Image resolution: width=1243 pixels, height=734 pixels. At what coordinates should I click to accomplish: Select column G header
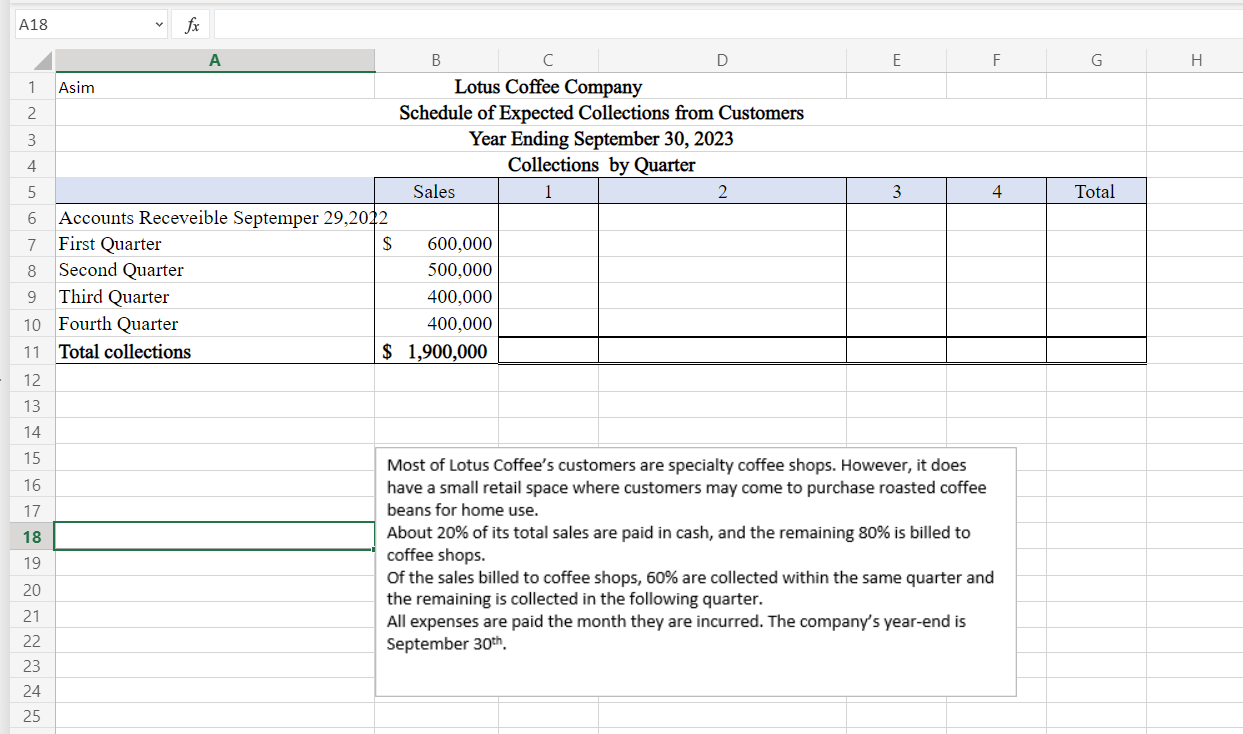pos(1095,61)
